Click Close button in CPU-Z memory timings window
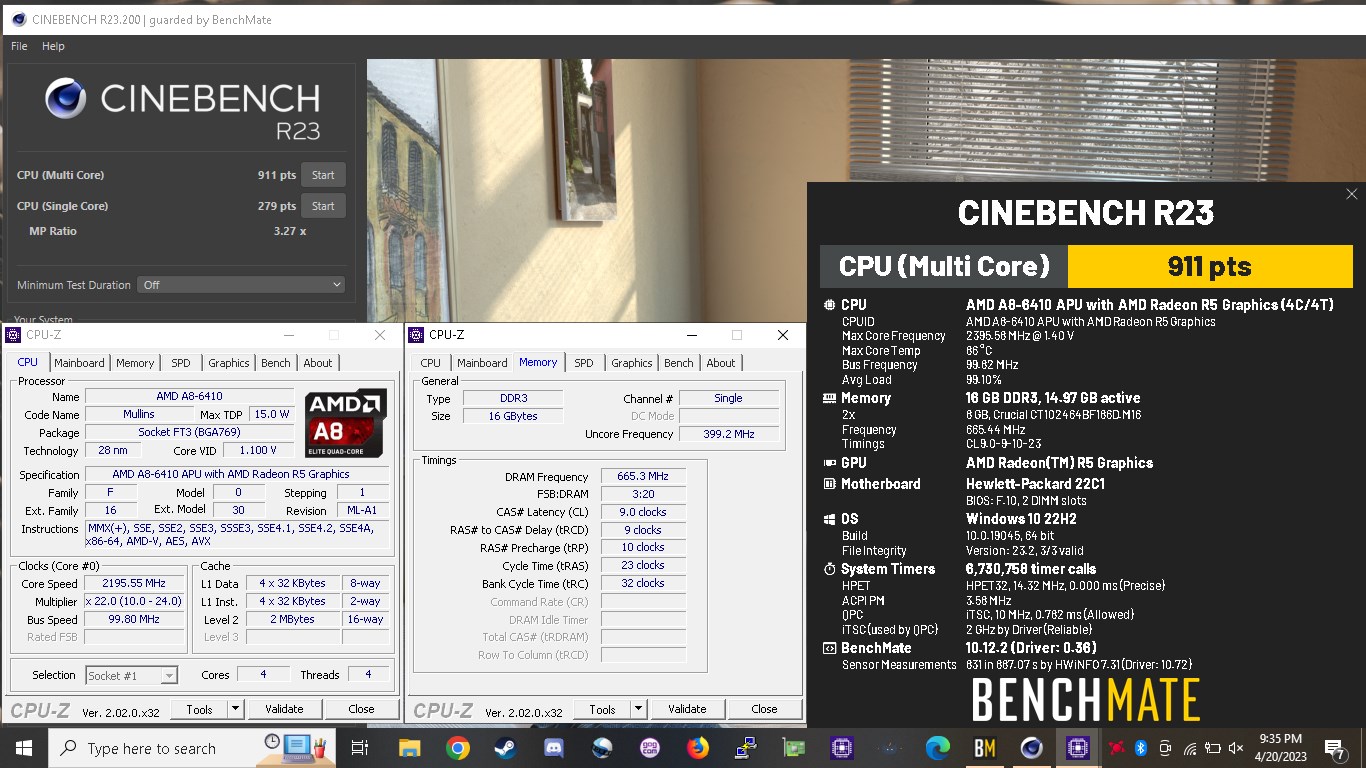Viewport: 1366px width, 768px height. [764, 709]
